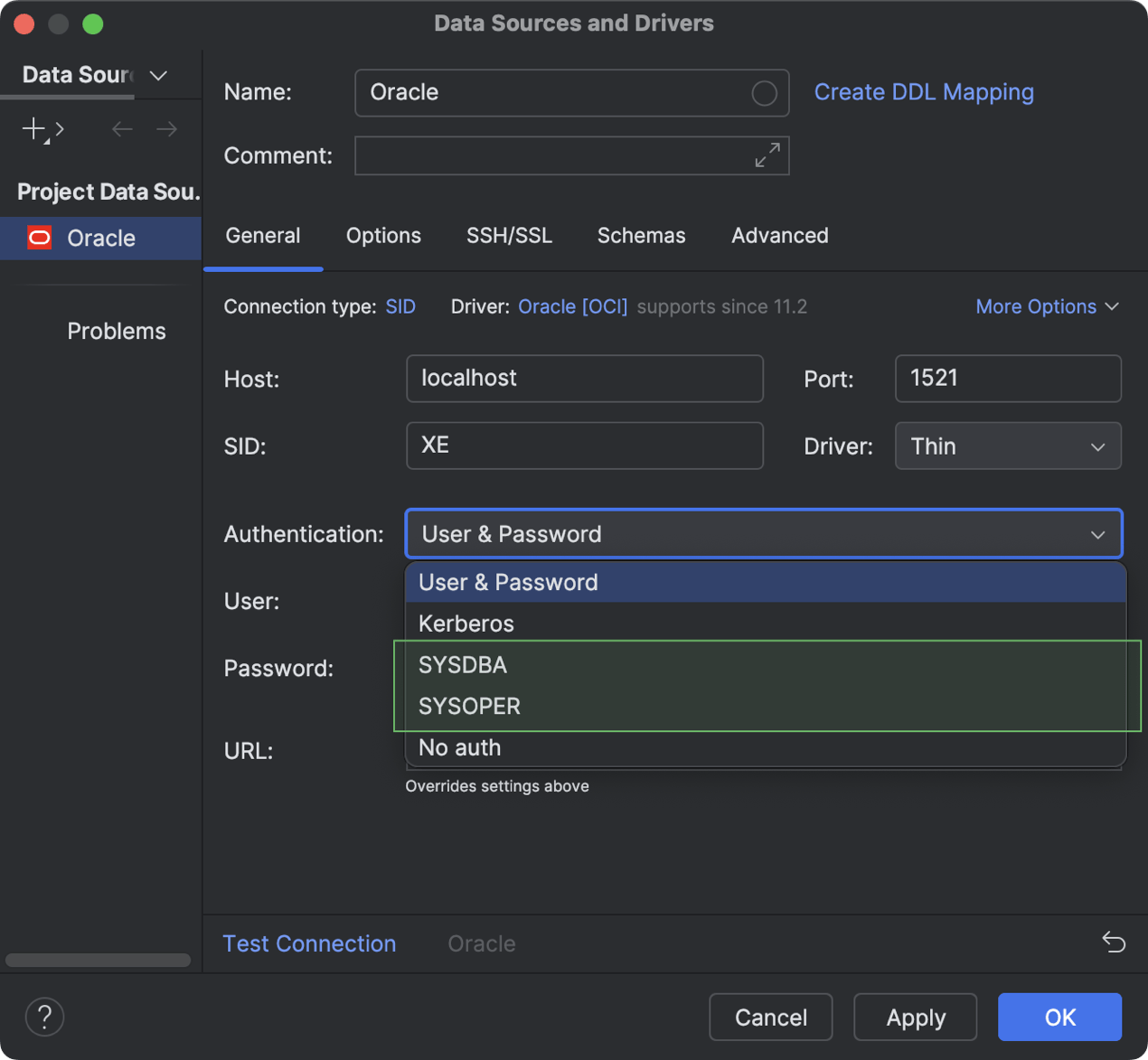Select the Oracle data source in sidebar
The image size is (1148, 1060).
(x=100, y=239)
